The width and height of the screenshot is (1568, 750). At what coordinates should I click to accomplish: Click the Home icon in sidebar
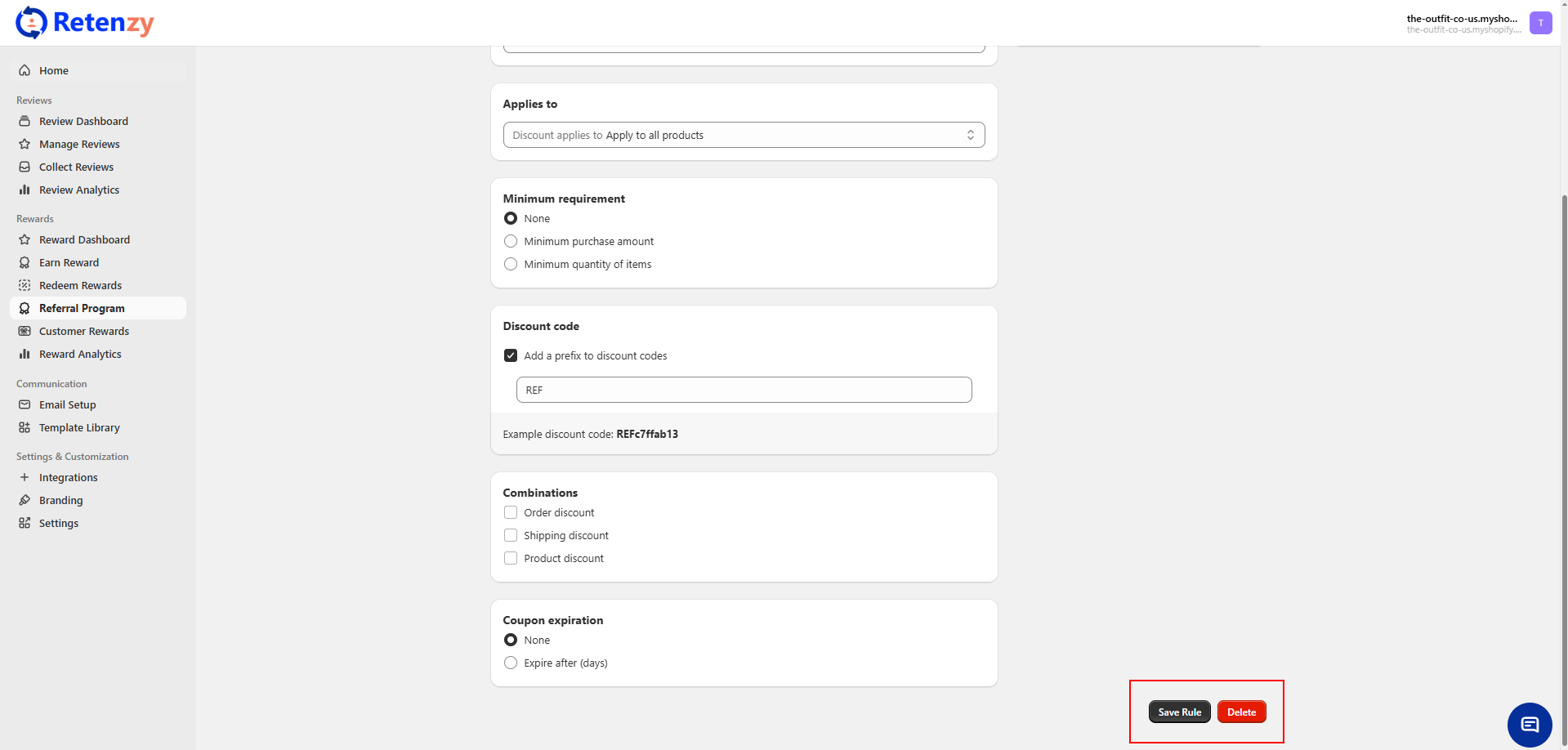pos(25,70)
